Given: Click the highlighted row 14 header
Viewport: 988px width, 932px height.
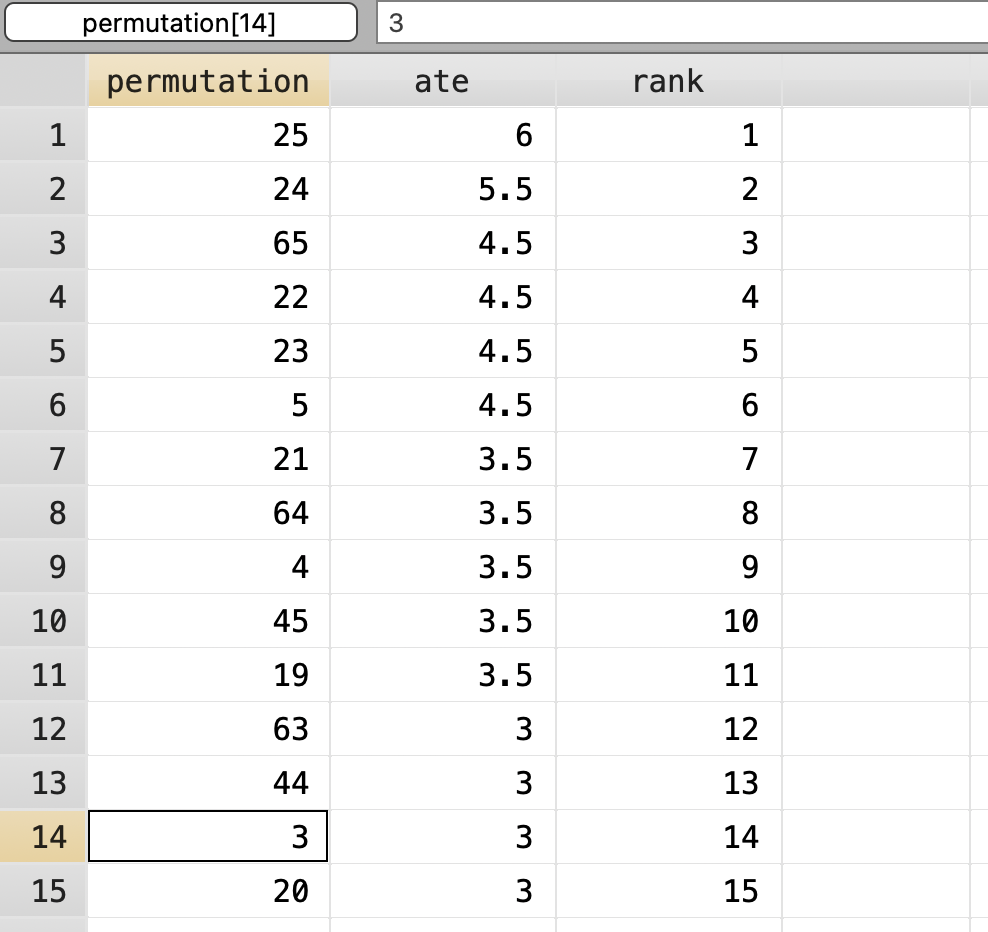Looking at the screenshot, I should click(x=44, y=837).
